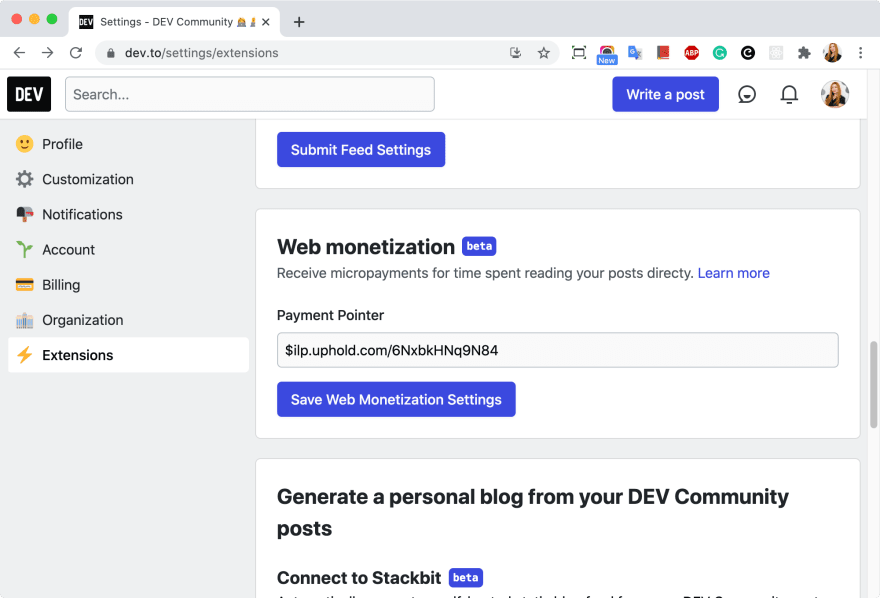Click the DEV logo home icon
The height and width of the screenshot is (598, 880).
29,94
